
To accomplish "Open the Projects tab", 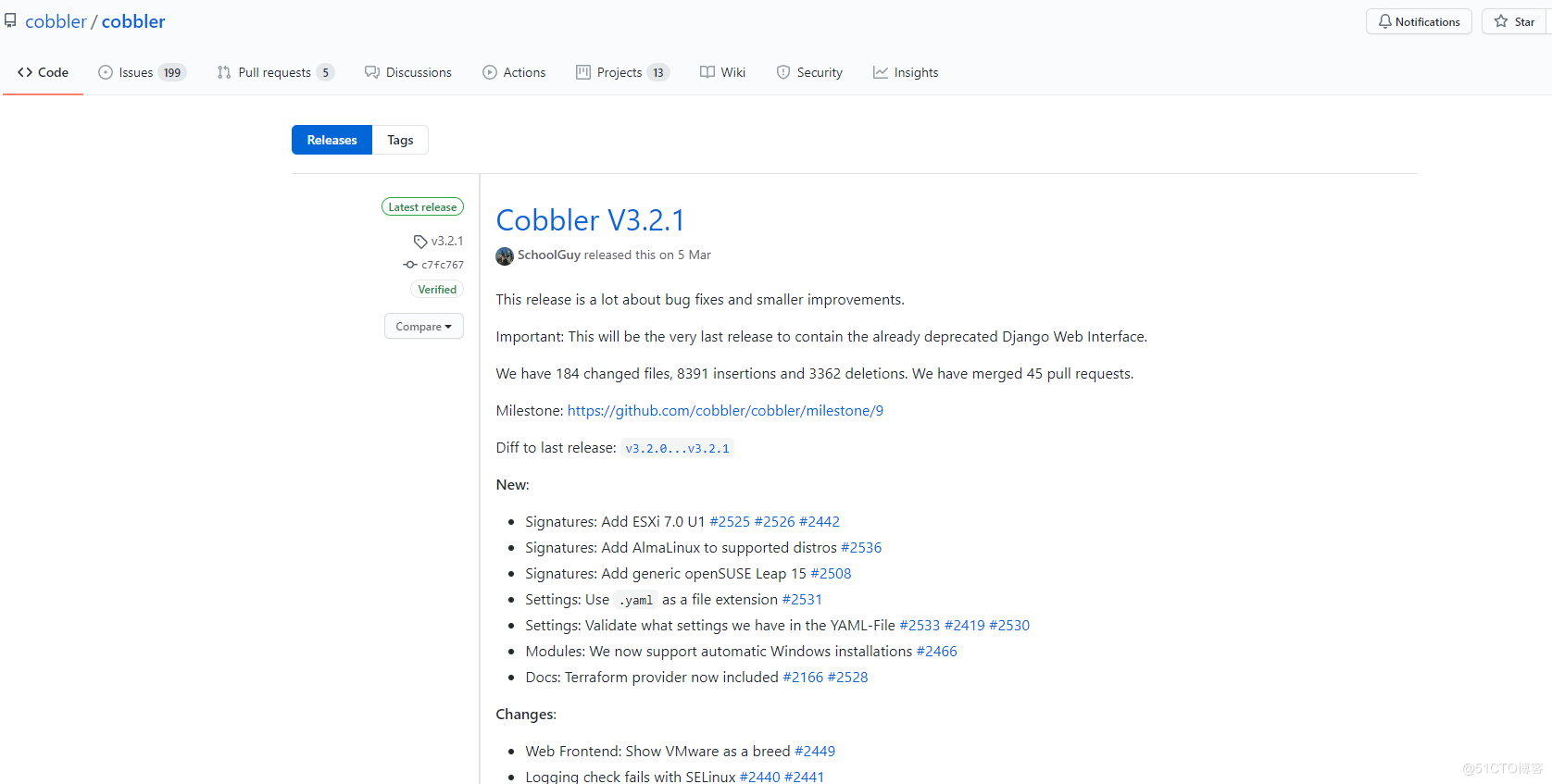I will (x=622, y=72).
